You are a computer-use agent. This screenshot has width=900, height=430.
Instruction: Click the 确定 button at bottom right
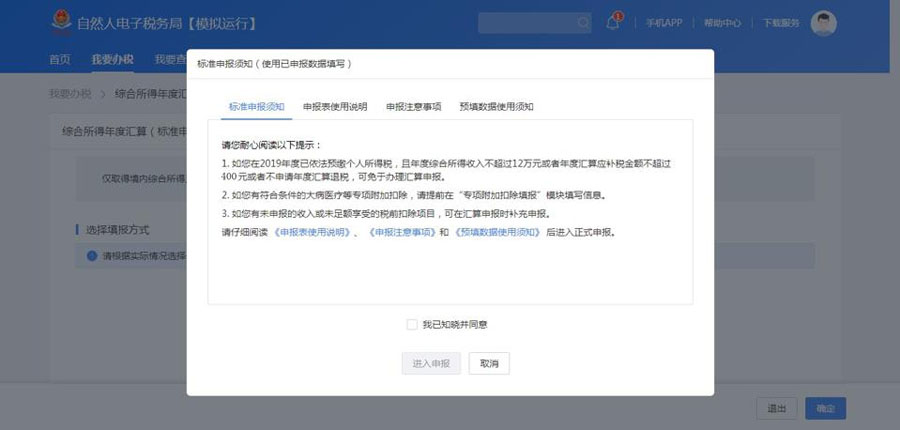(825, 408)
